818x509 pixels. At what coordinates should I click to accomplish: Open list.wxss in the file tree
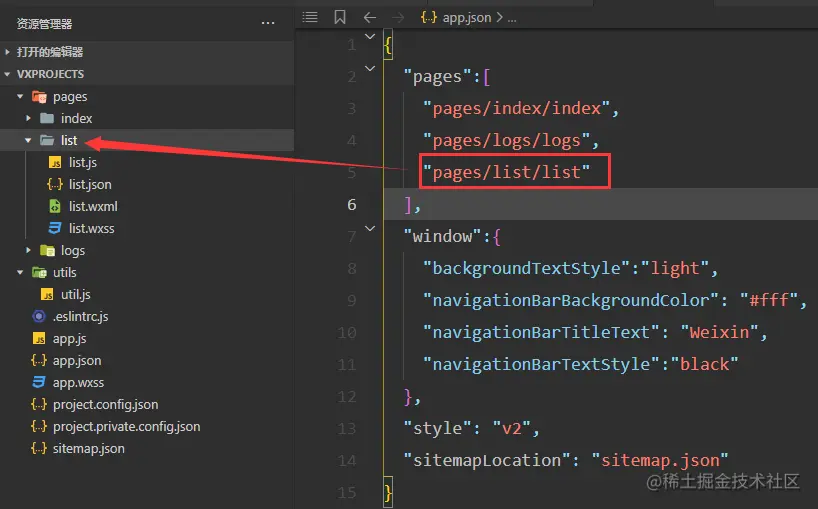pos(92,228)
